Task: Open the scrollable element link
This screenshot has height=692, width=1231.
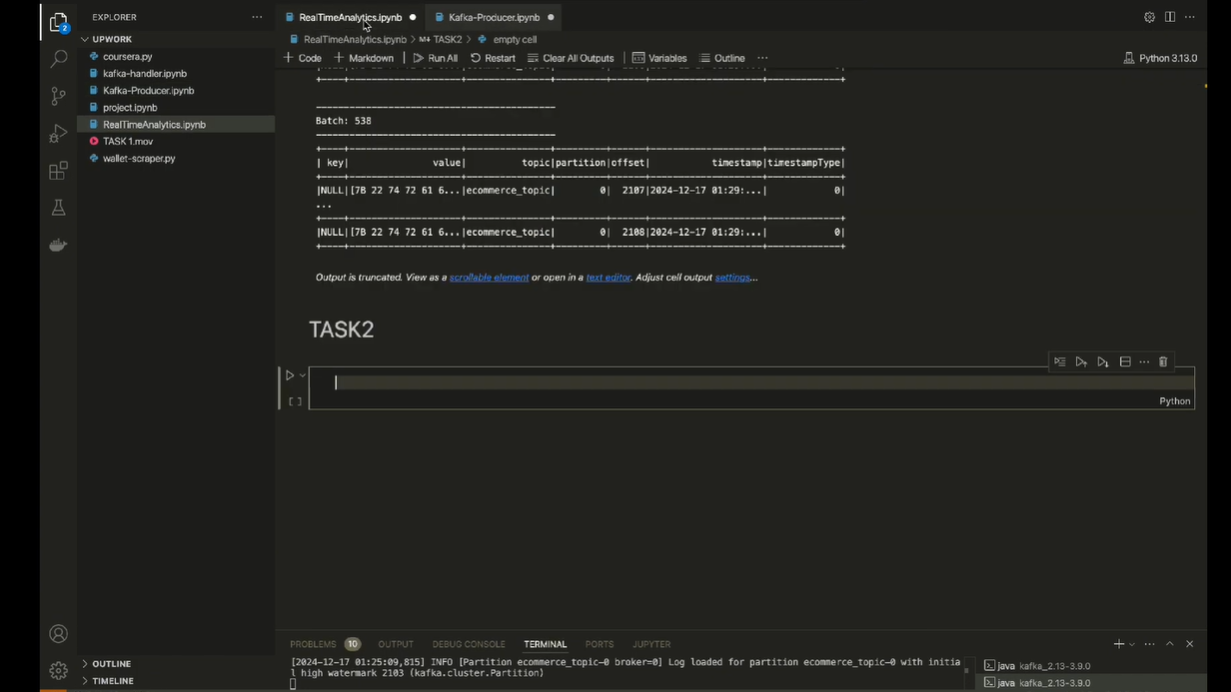Action: pos(489,277)
